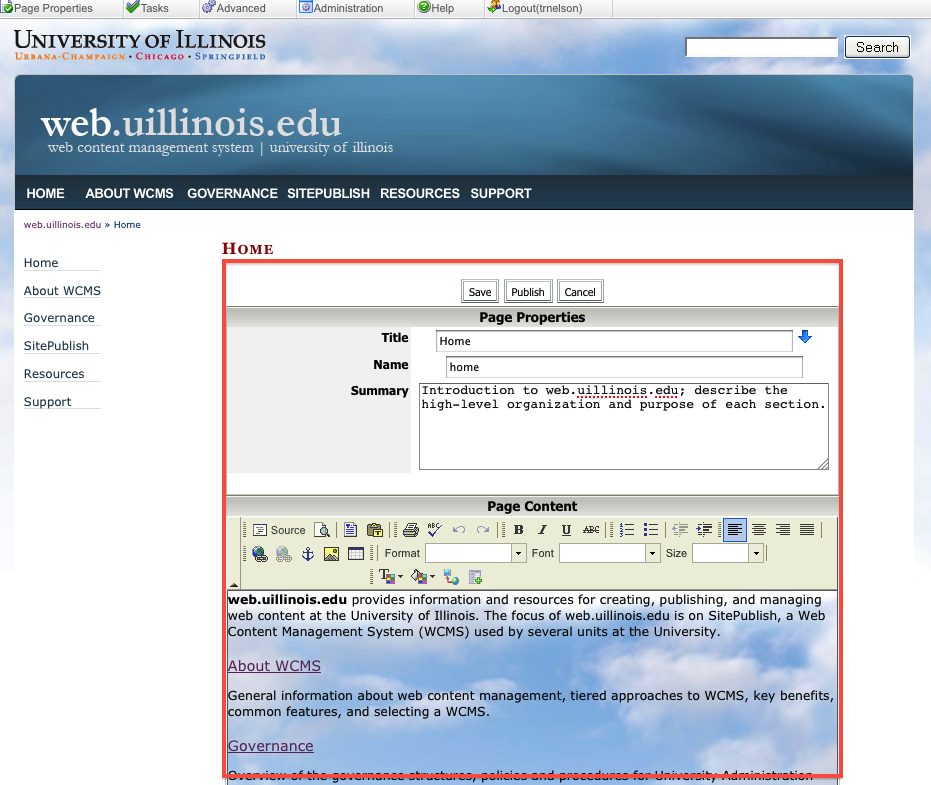Image resolution: width=931 pixels, height=785 pixels.
Task: Open the Tasks menu
Action: point(148,8)
